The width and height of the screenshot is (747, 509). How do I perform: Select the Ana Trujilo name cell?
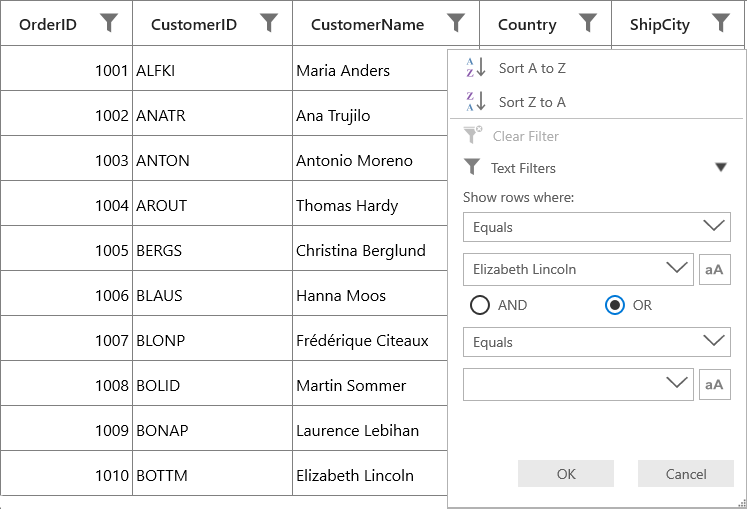(x=370, y=113)
